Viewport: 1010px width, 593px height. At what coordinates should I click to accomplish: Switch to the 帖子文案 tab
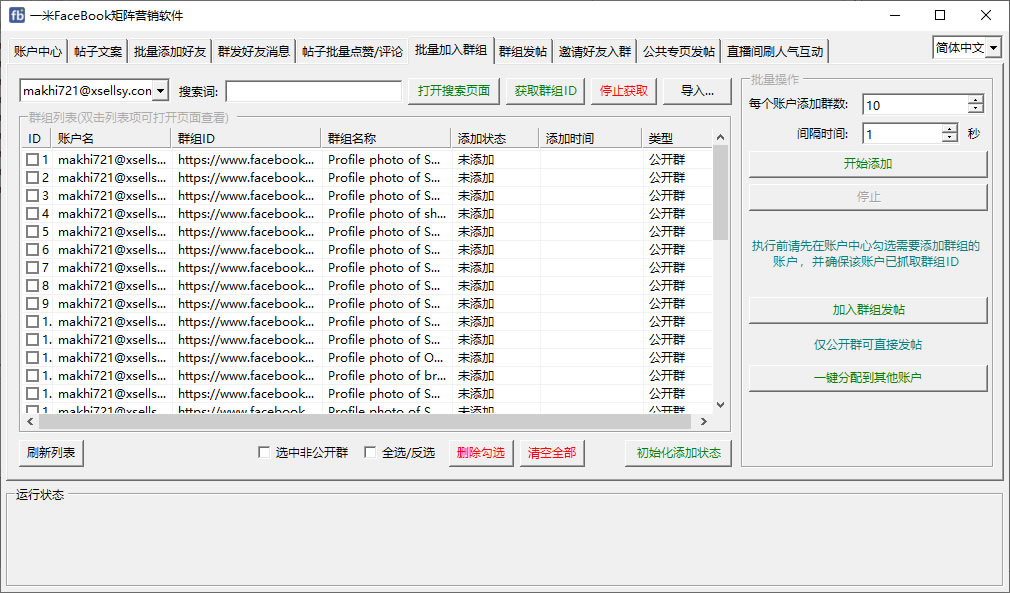pos(97,52)
